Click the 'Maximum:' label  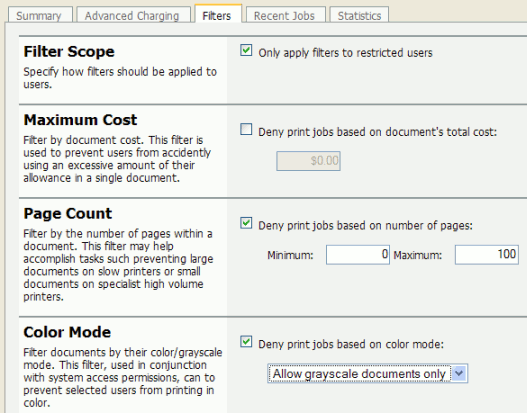point(418,255)
